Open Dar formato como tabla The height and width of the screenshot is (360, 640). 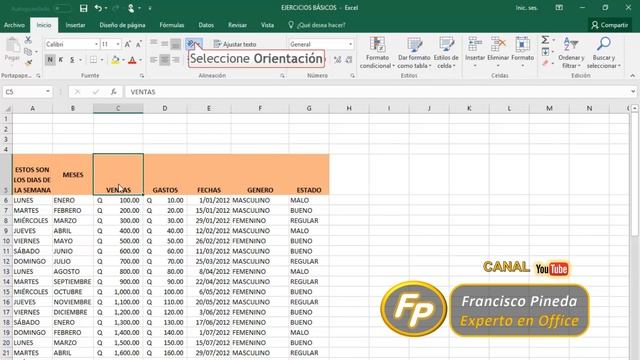[414, 53]
